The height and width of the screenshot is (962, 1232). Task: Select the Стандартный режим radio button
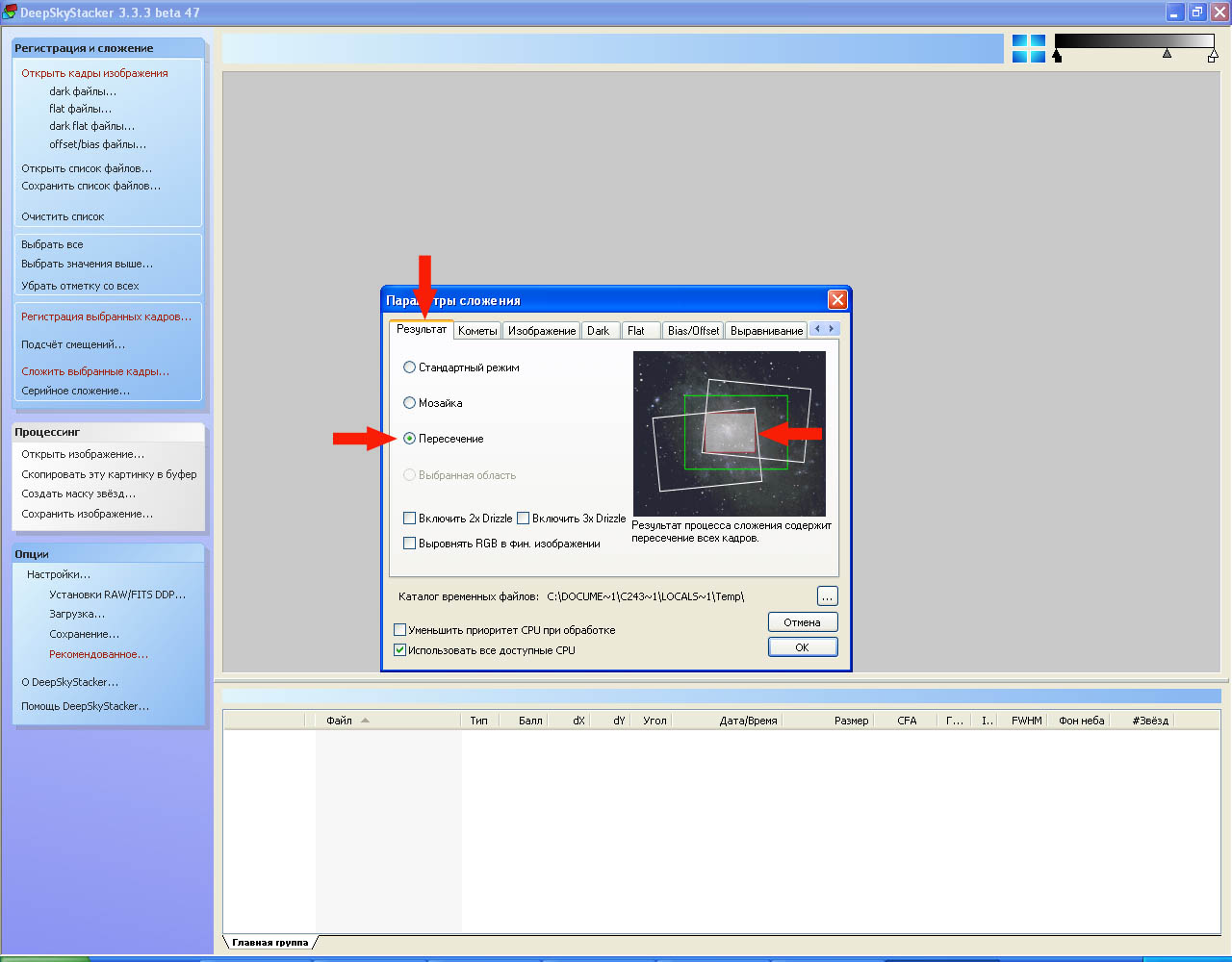(410, 367)
